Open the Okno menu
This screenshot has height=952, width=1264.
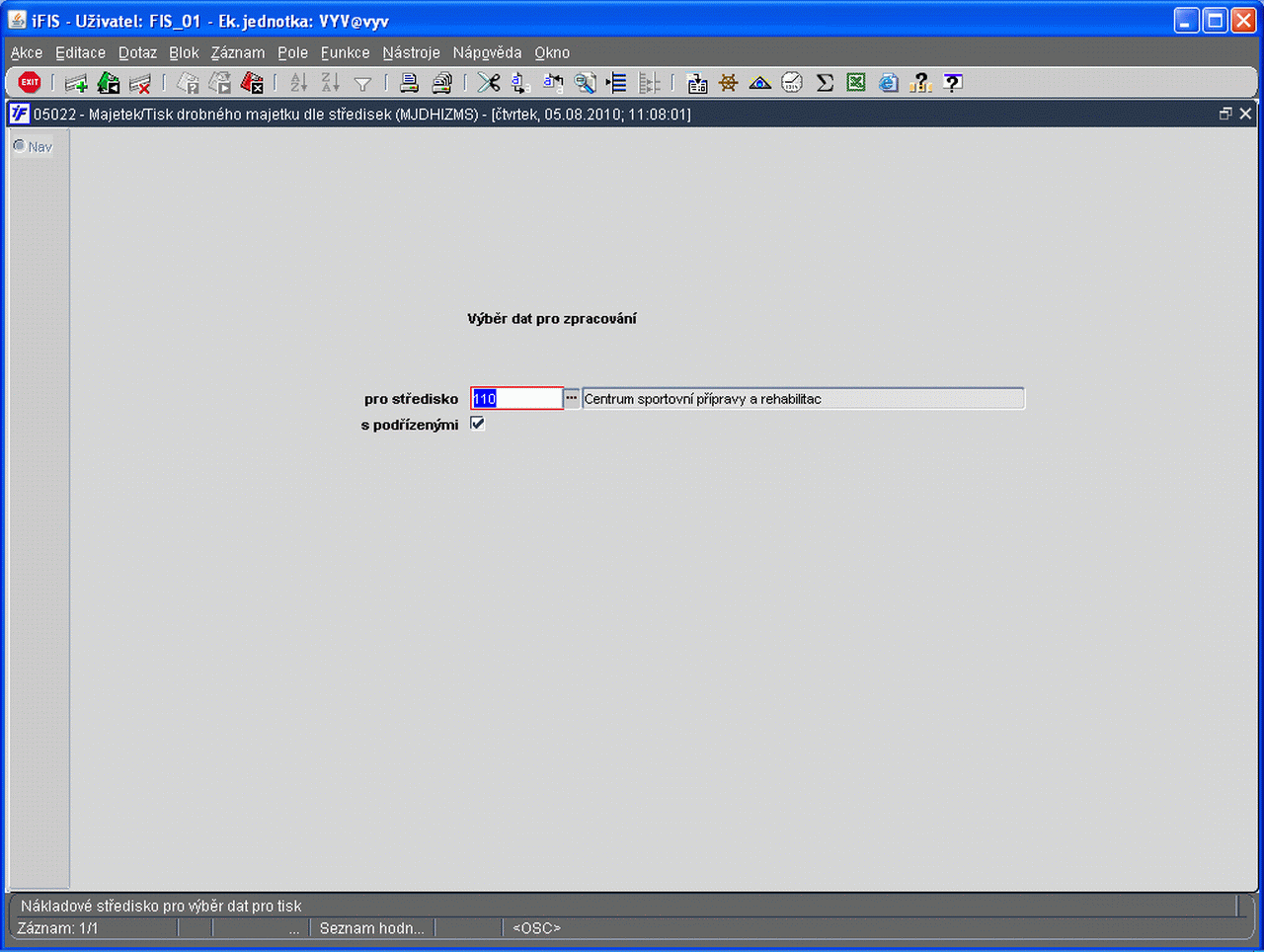(x=552, y=52)
